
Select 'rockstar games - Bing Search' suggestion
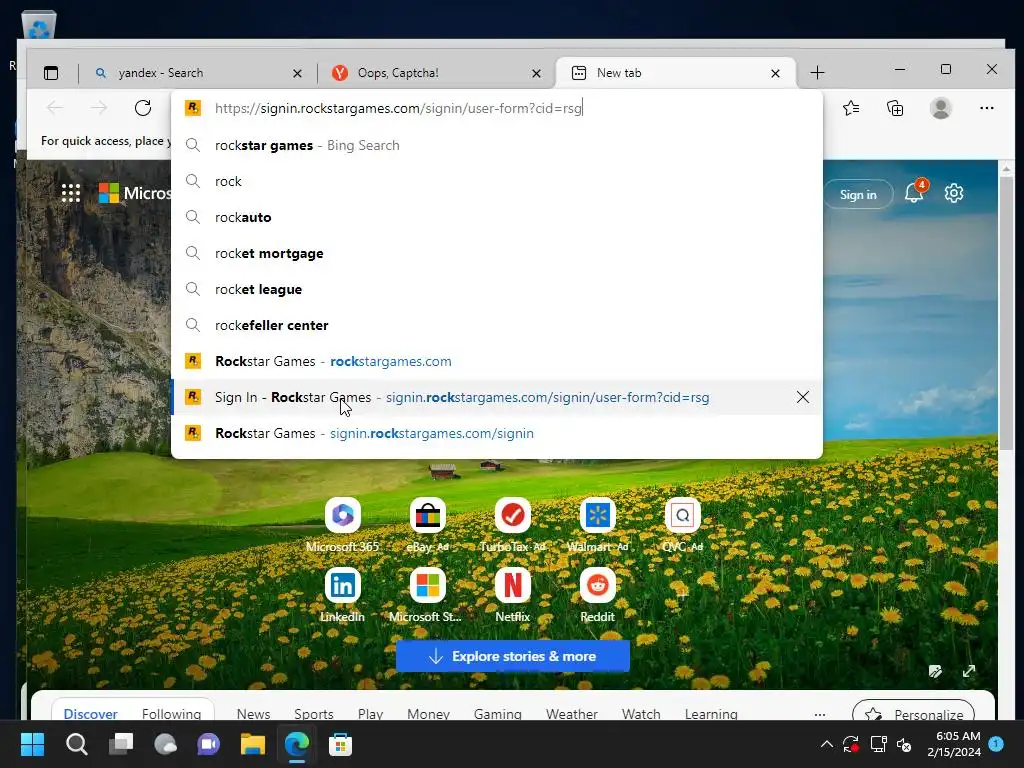(496, 145)
